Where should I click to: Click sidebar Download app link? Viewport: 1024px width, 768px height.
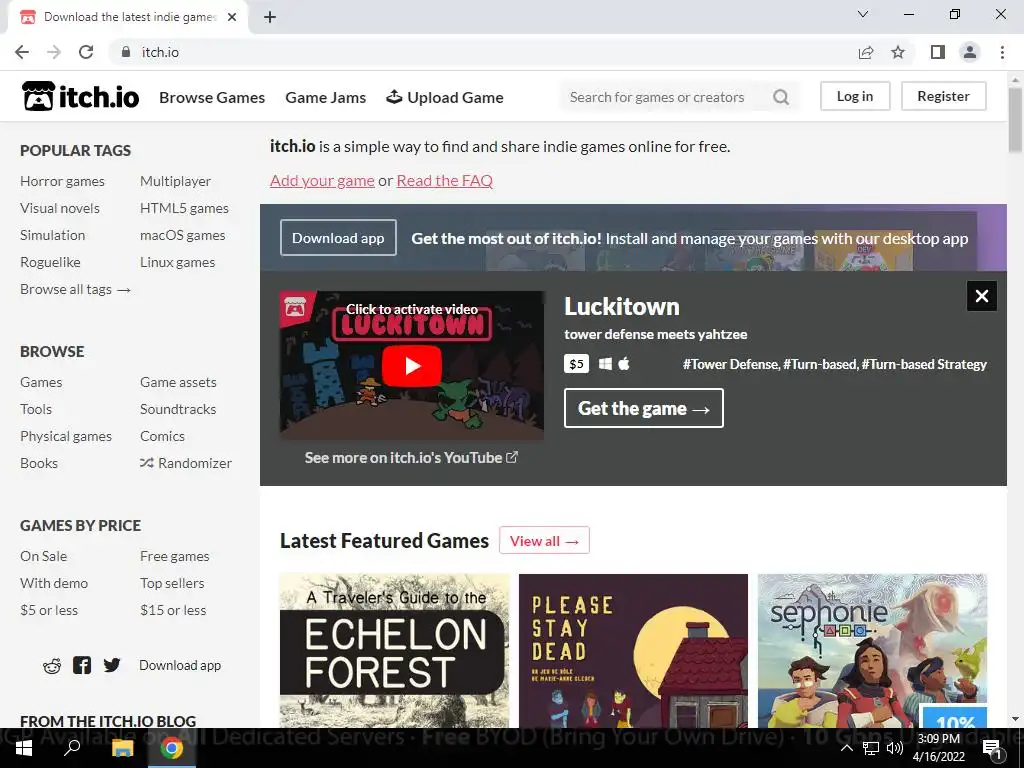(x=180, y=665)
